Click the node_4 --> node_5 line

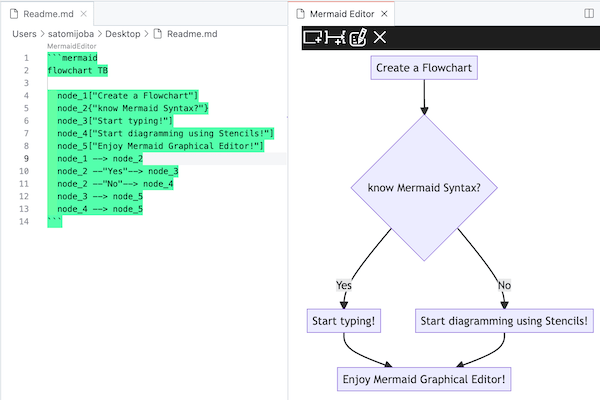tap(100, 209)
